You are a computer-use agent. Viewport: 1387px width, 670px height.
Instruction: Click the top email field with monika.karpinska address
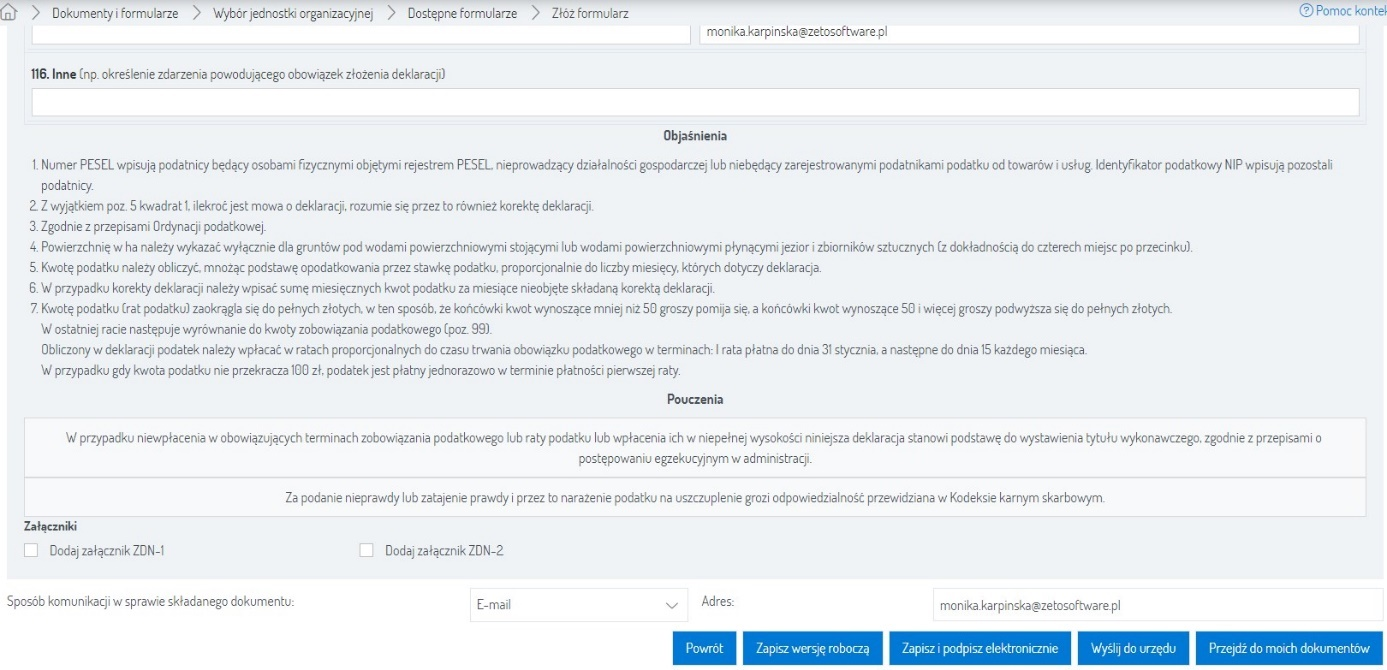click(1028, 32)
